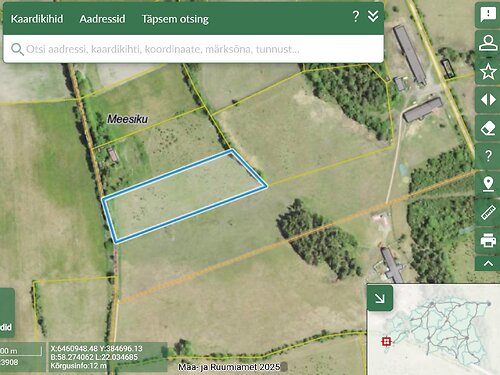Screen dimensions: 500x375
Task: Expand search panel with double chevron
Action: coord(373,16)
